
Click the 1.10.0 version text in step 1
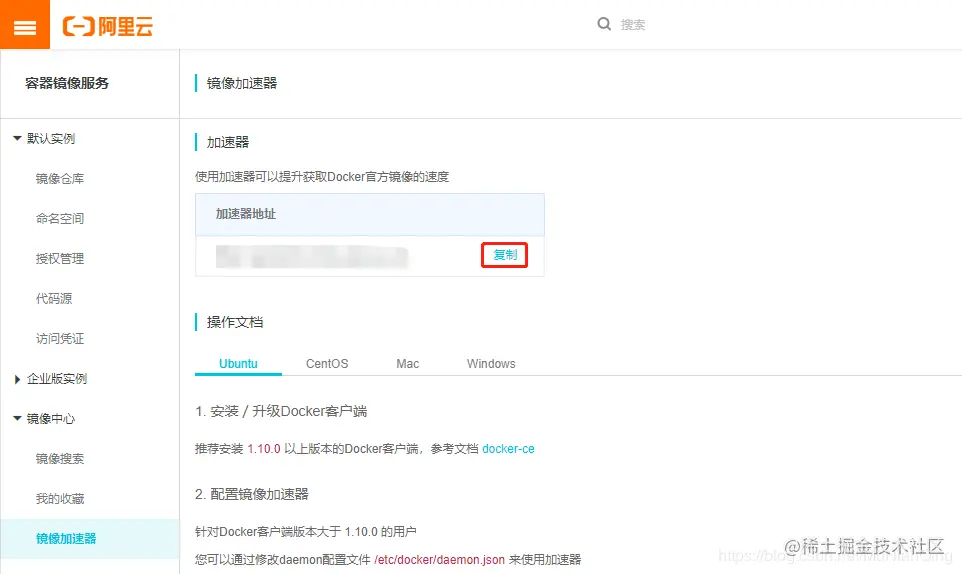click(x=264, y=449)
